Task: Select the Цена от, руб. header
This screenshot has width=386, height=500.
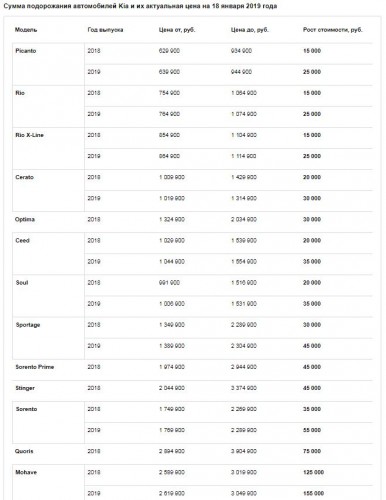Action: coord(177,30)
